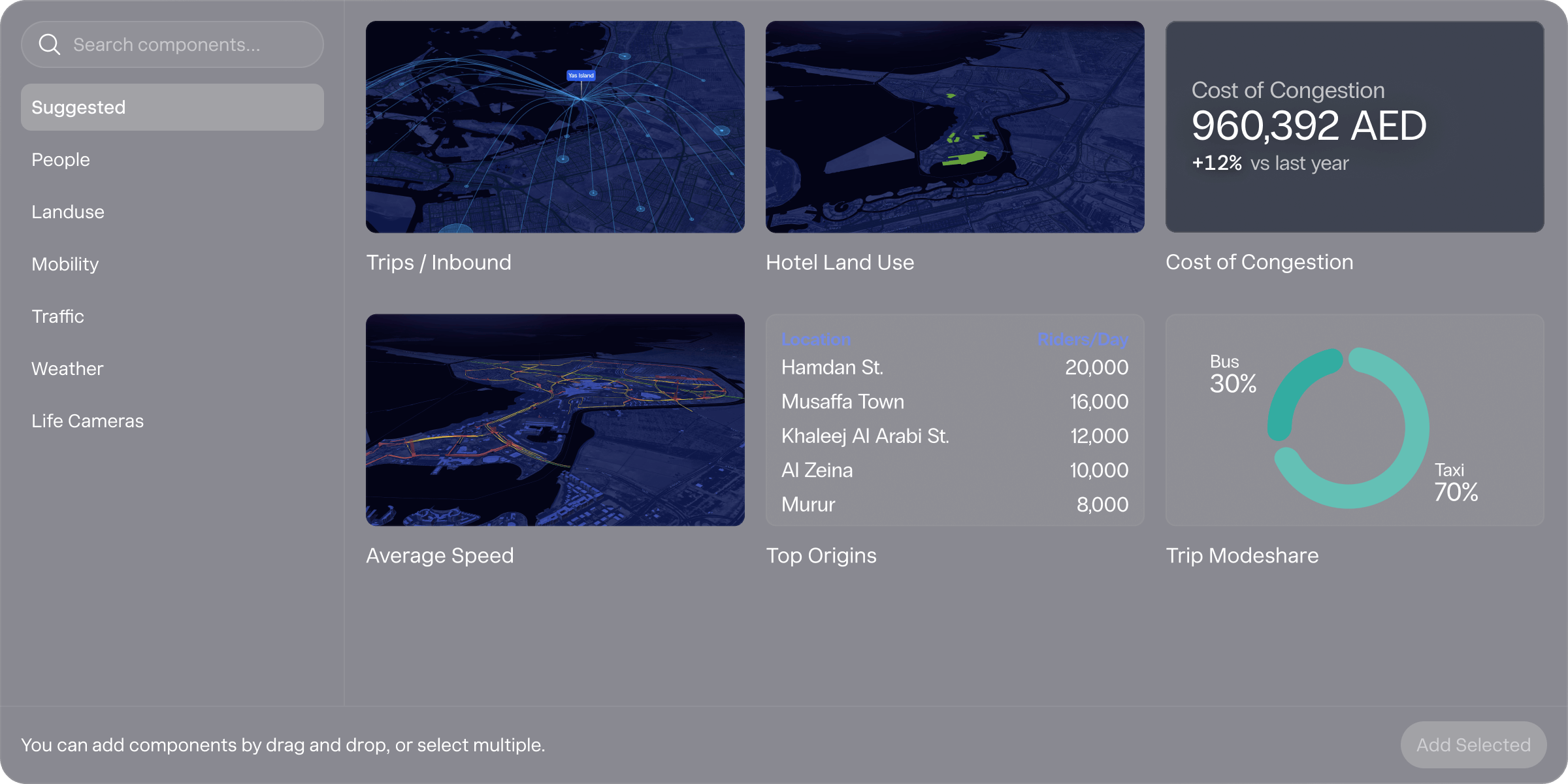Select the Cost of Congestion card
Screen dimensions: 1568x784
(1355, 127)
